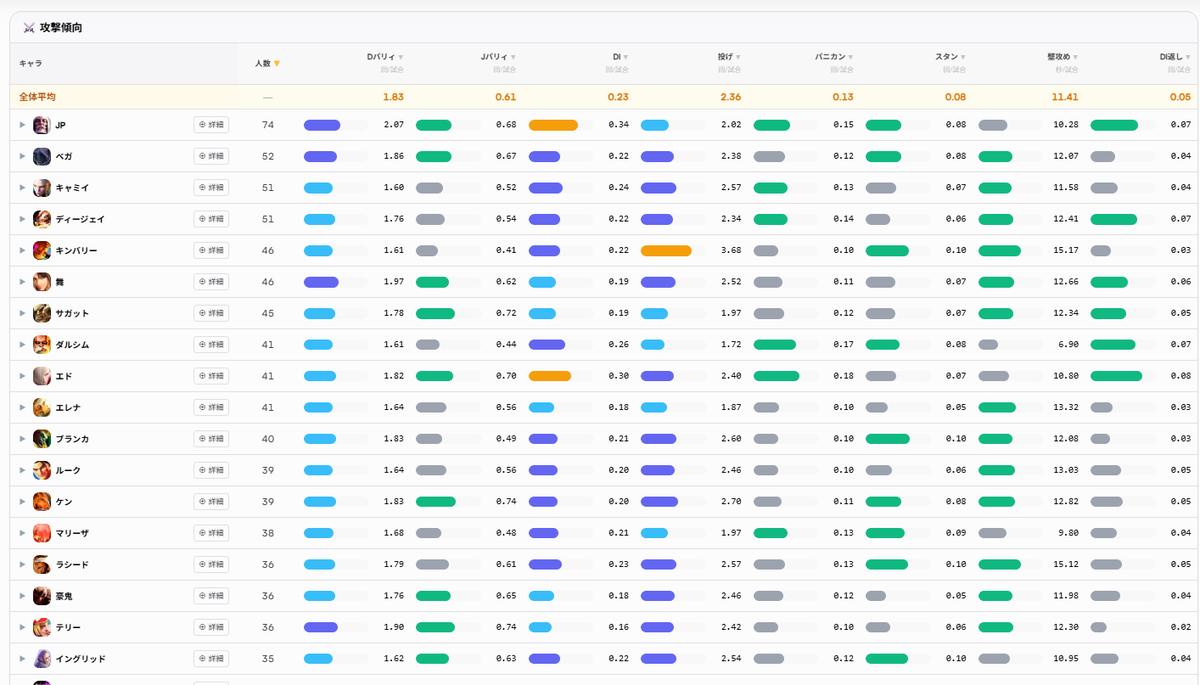
Task: Open 詳細 for JP
Action: point(211,125)
